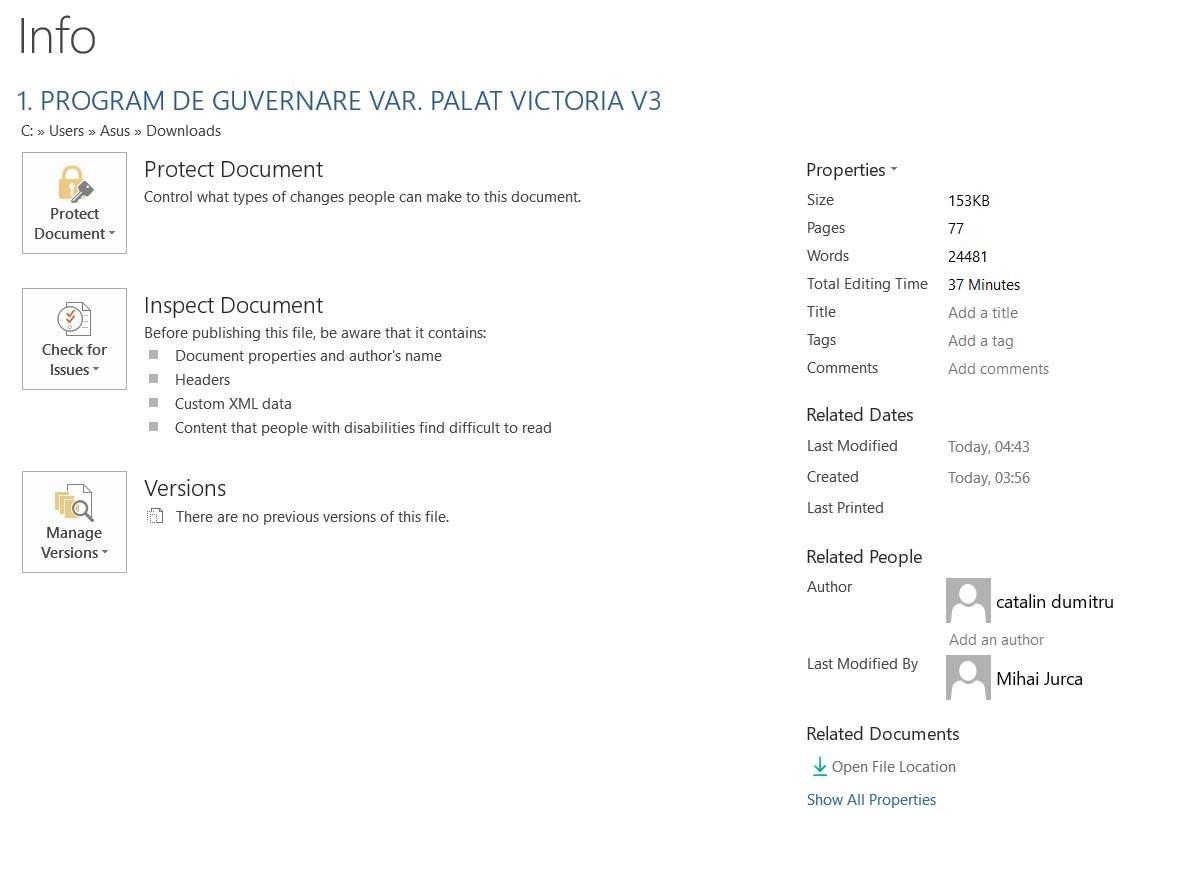Click Mihai Jurca's avatar picture
The height and width of the screenshot is (882, 1188).
click(x=968, y=677)
